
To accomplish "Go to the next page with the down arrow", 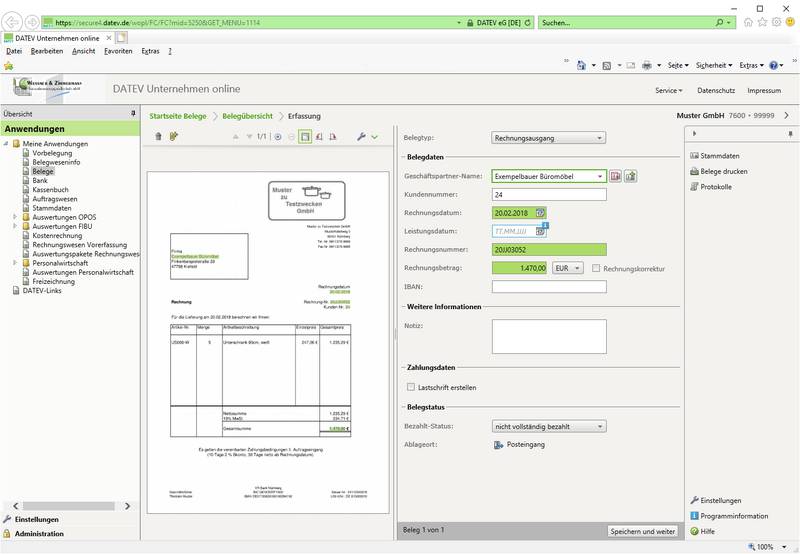I will point(249,137).
